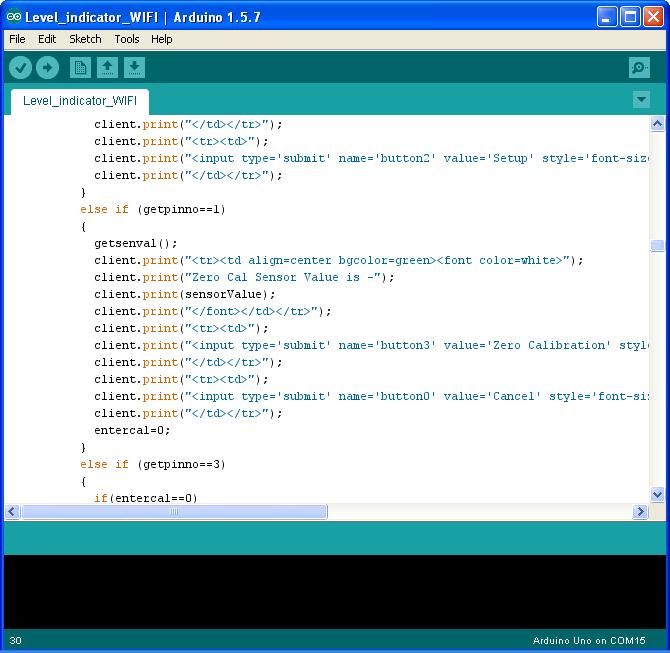670x653 pixels.
Task: Create a new sketch with New icon
Action: 80,68
